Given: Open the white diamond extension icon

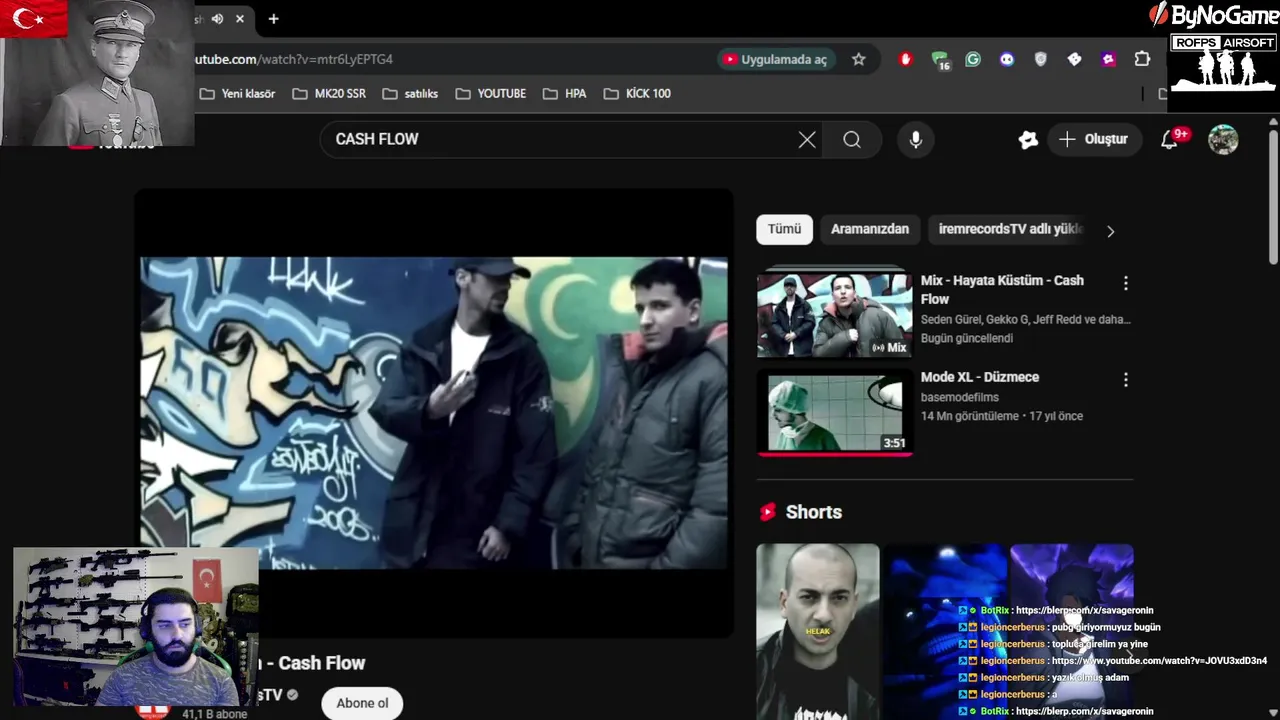Looking at the screenshot, I should pos(1074,59).
